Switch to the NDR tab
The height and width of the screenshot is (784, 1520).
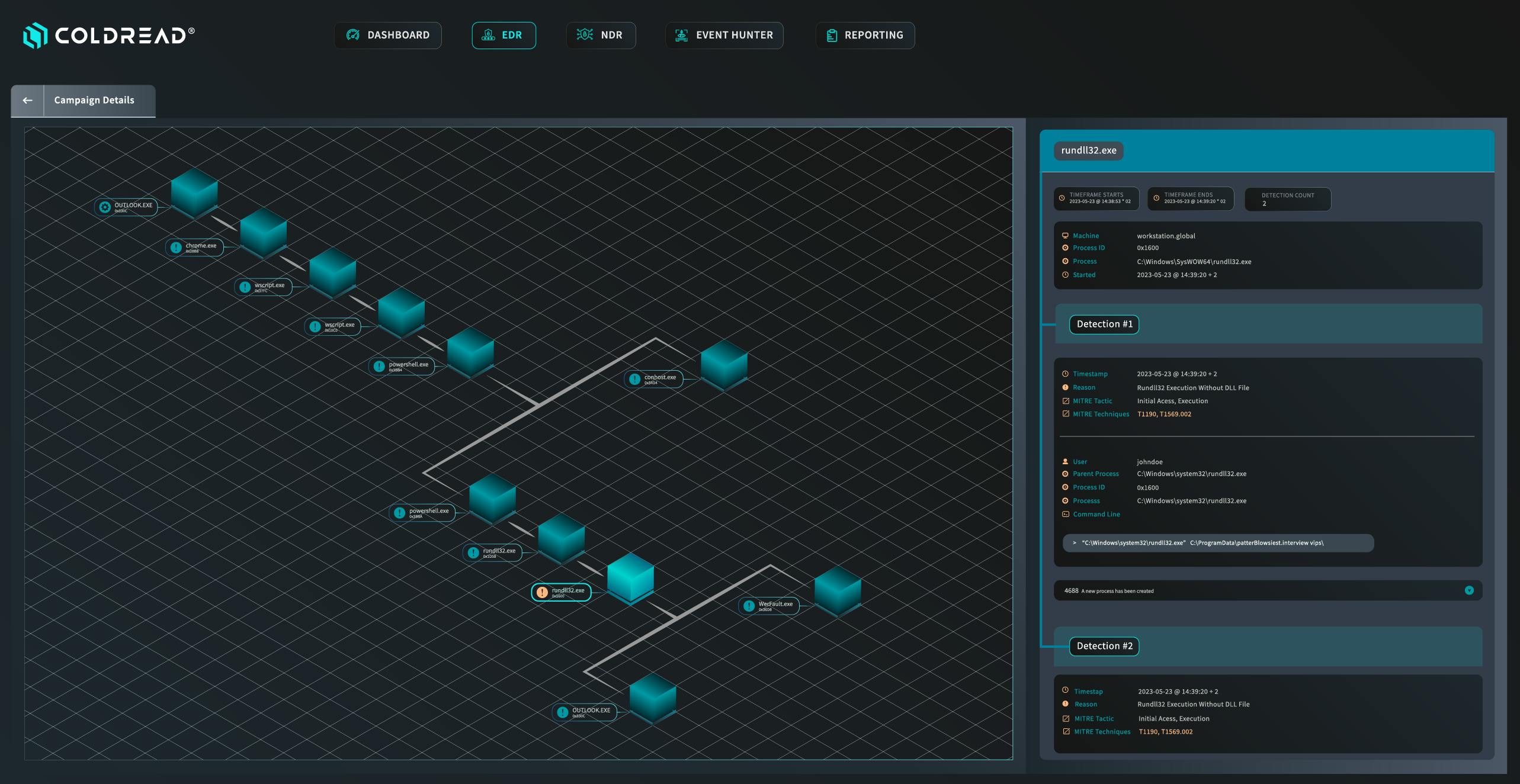[x=601, y=36]
